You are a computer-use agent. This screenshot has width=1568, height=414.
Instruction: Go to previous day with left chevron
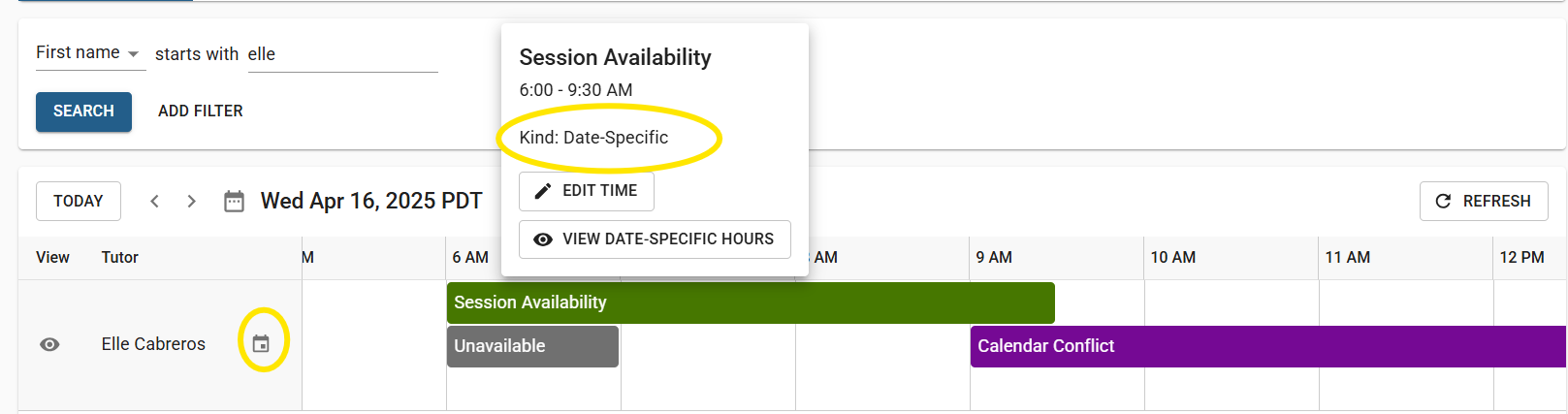[154, 201]
